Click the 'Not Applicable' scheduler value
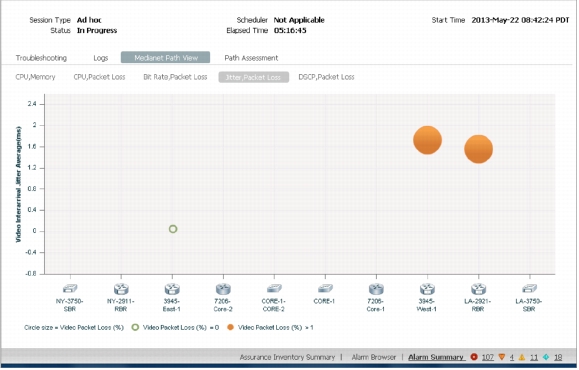The height and width of the screenshot is (370, 579). (299, 20)
